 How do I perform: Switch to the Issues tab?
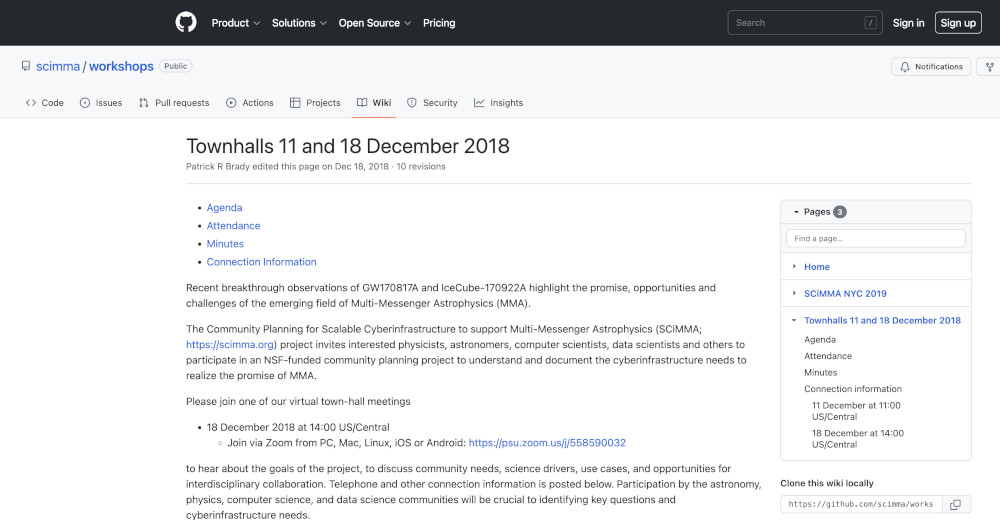tap(101, 103)
